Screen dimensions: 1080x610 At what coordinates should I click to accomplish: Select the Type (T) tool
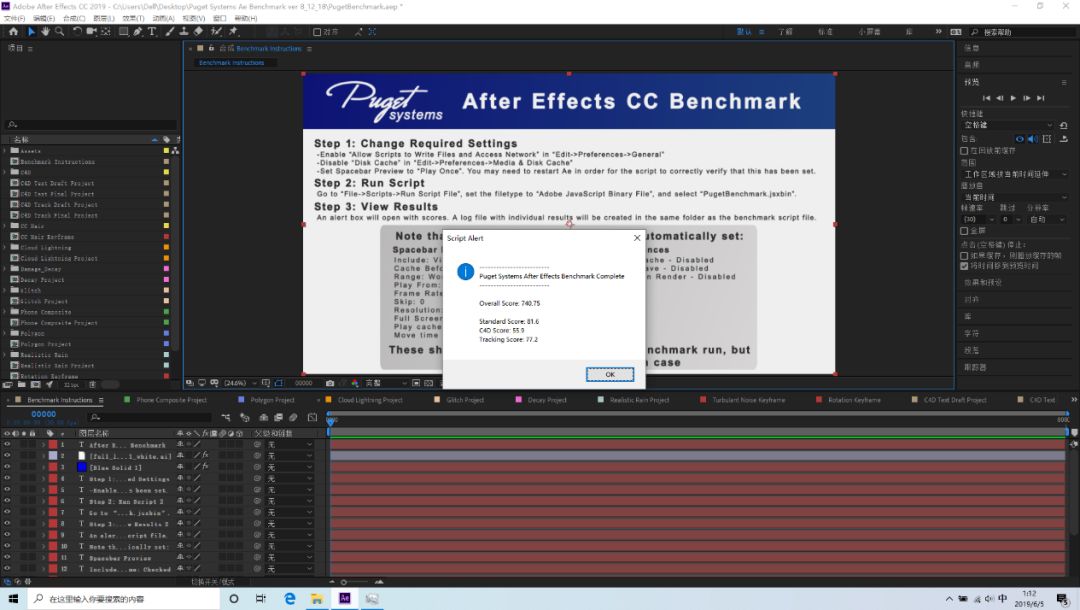[152, 32]
